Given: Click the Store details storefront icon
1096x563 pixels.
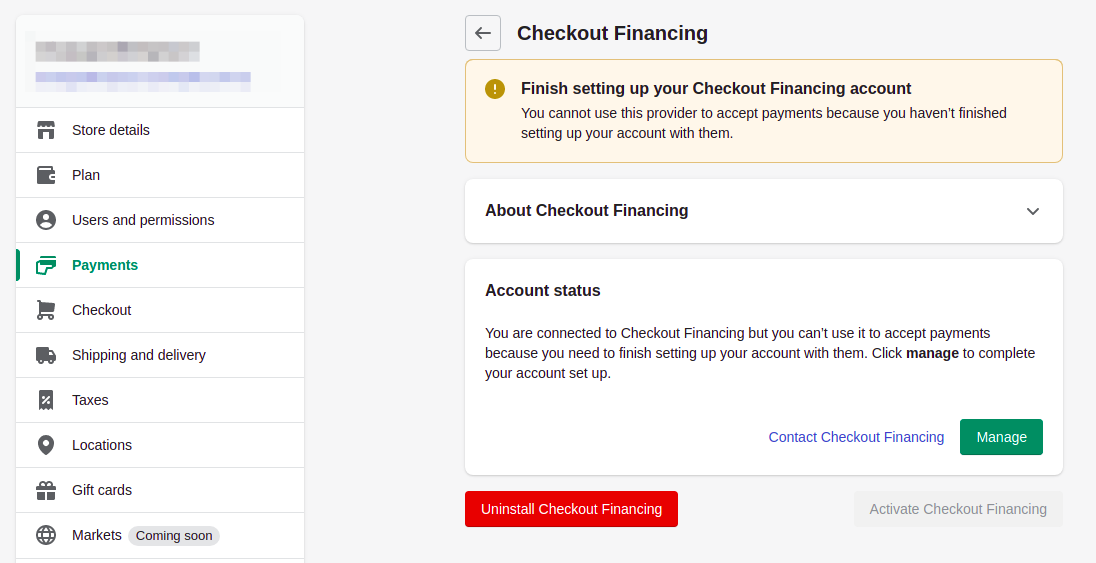Looking at the screenshot, I should (x=46, y=130).
